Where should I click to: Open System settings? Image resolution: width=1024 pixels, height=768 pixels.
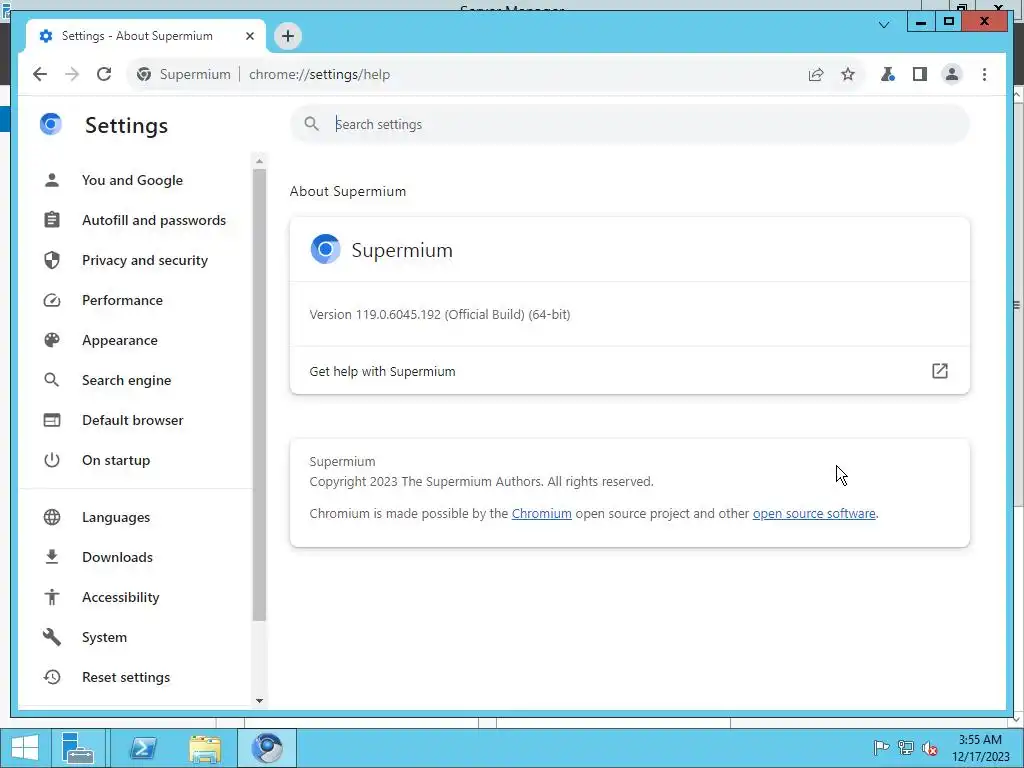[104, 637]
